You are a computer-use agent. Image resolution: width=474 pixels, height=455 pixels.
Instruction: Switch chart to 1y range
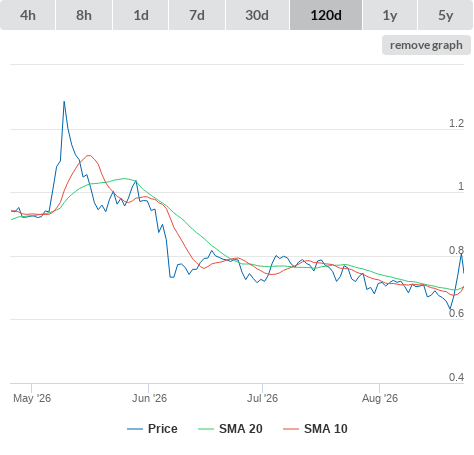pyautogui.click(x=390, y=15)
